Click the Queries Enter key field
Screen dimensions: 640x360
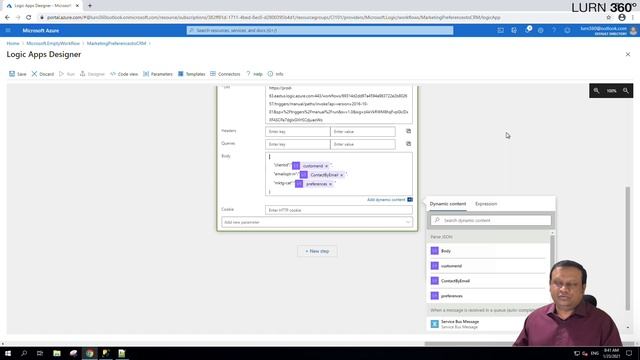(298, 144)
